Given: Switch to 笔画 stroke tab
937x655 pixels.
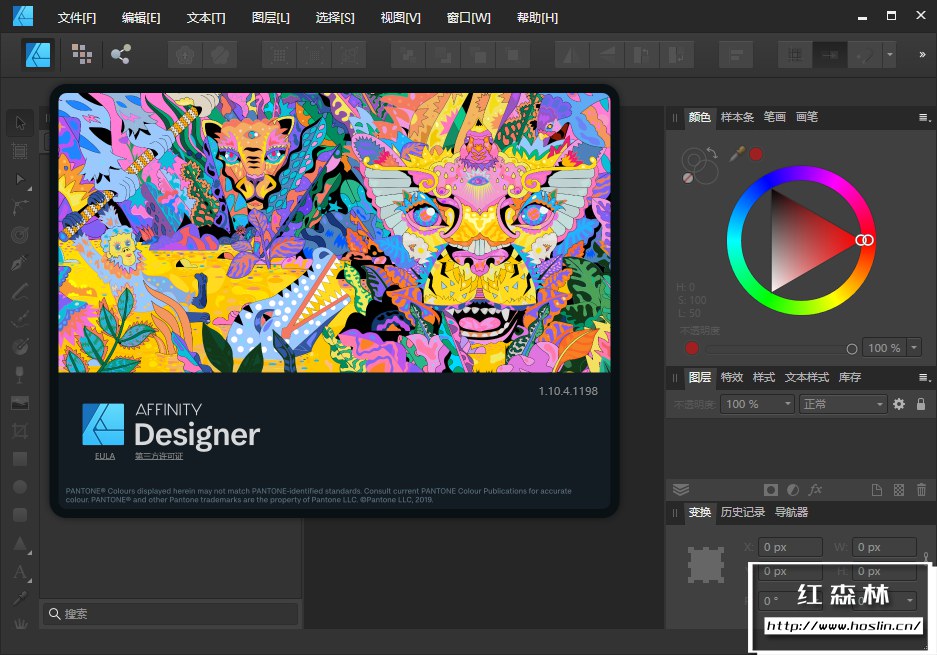Looking at the screenshot, I should pyautogui.click(x=774, y=117).
